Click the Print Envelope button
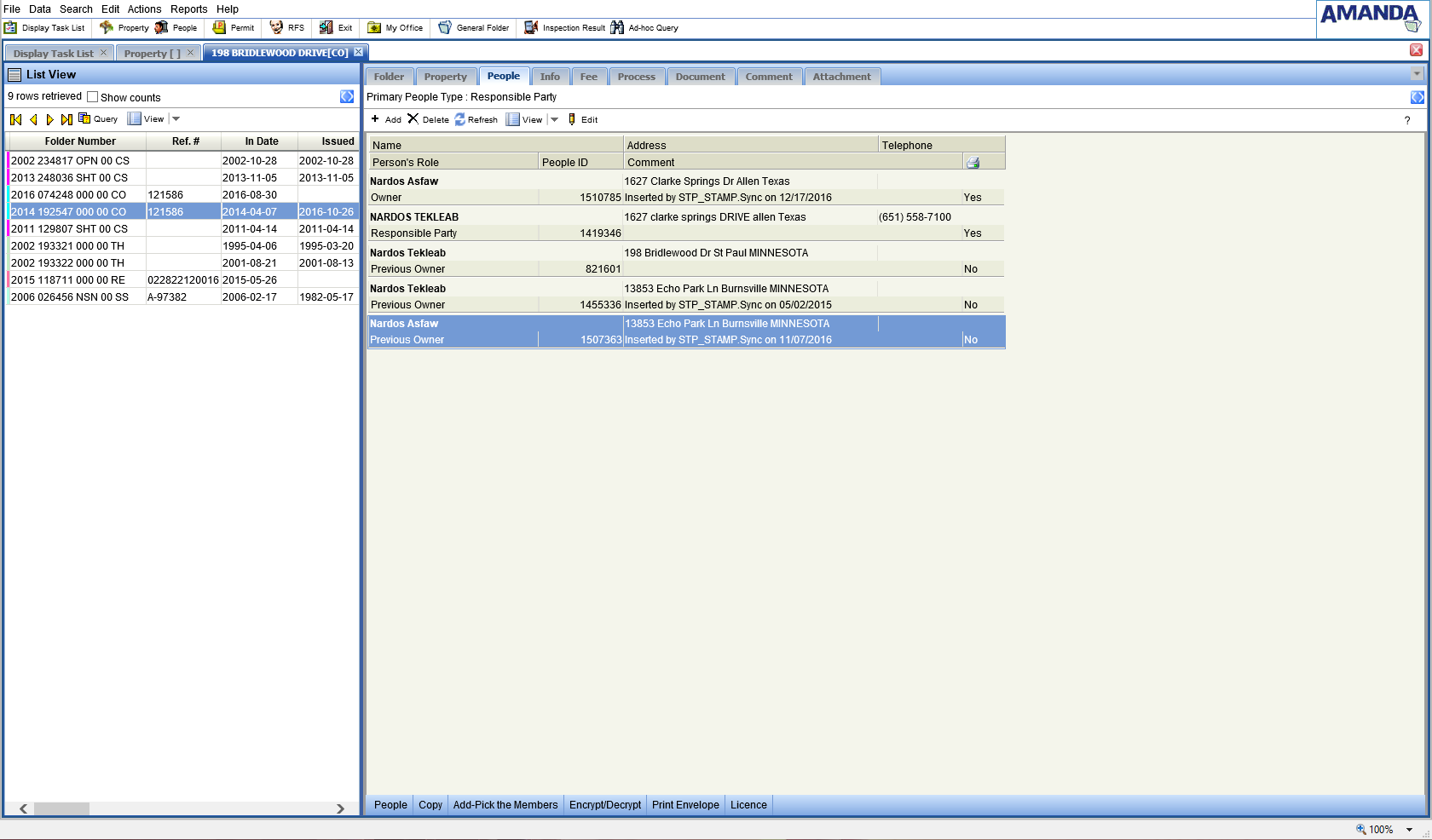The width and height of the screenshot is (1432, 840). pyautogui.click(x=685, y=805)
